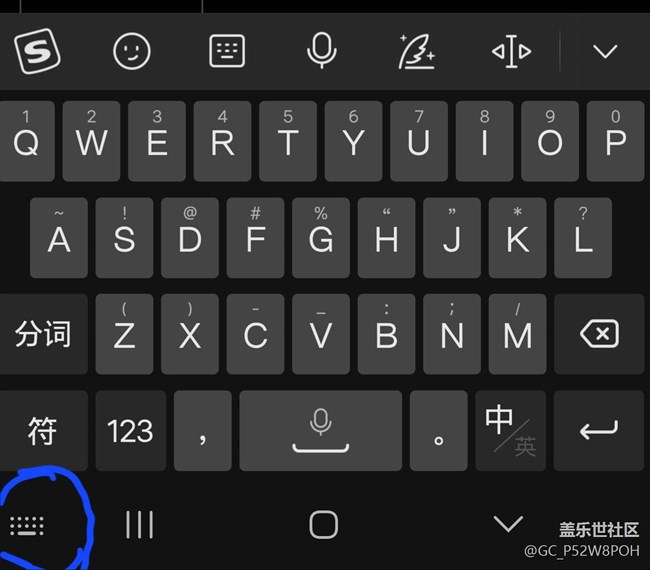Activate the cursor movement tool icon

[x=511, y=51]
